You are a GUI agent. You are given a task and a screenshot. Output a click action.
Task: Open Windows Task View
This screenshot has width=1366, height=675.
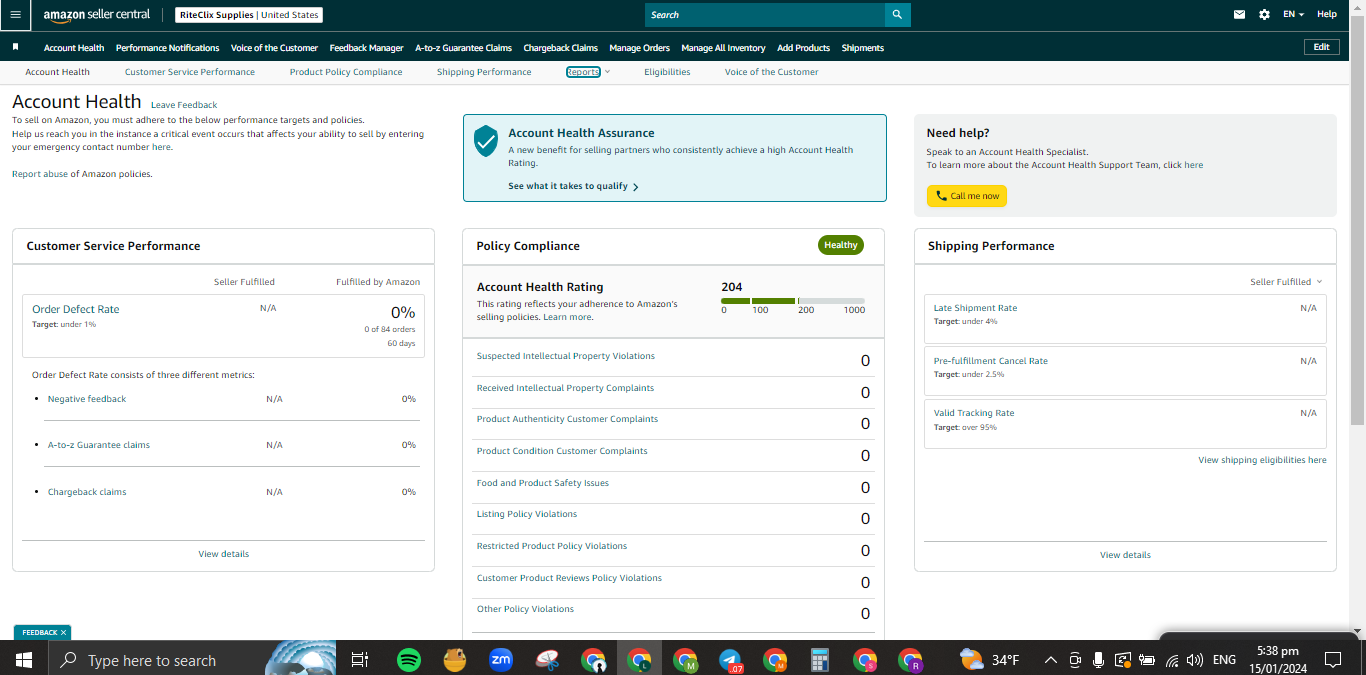point(360,660)
